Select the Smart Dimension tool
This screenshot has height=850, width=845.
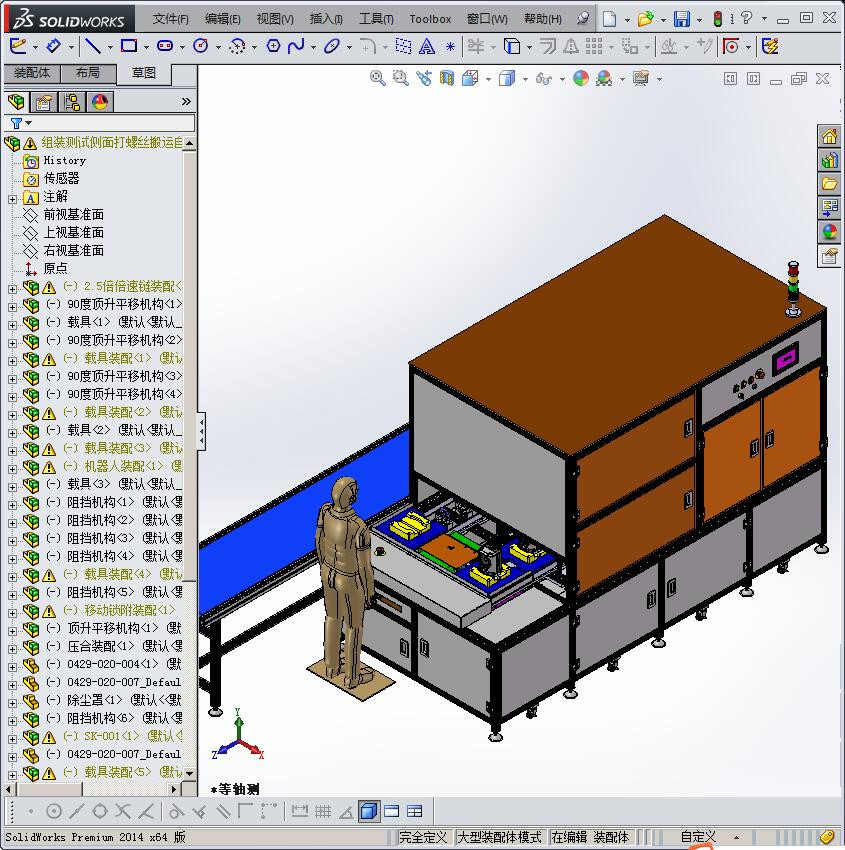click(53, 46)
